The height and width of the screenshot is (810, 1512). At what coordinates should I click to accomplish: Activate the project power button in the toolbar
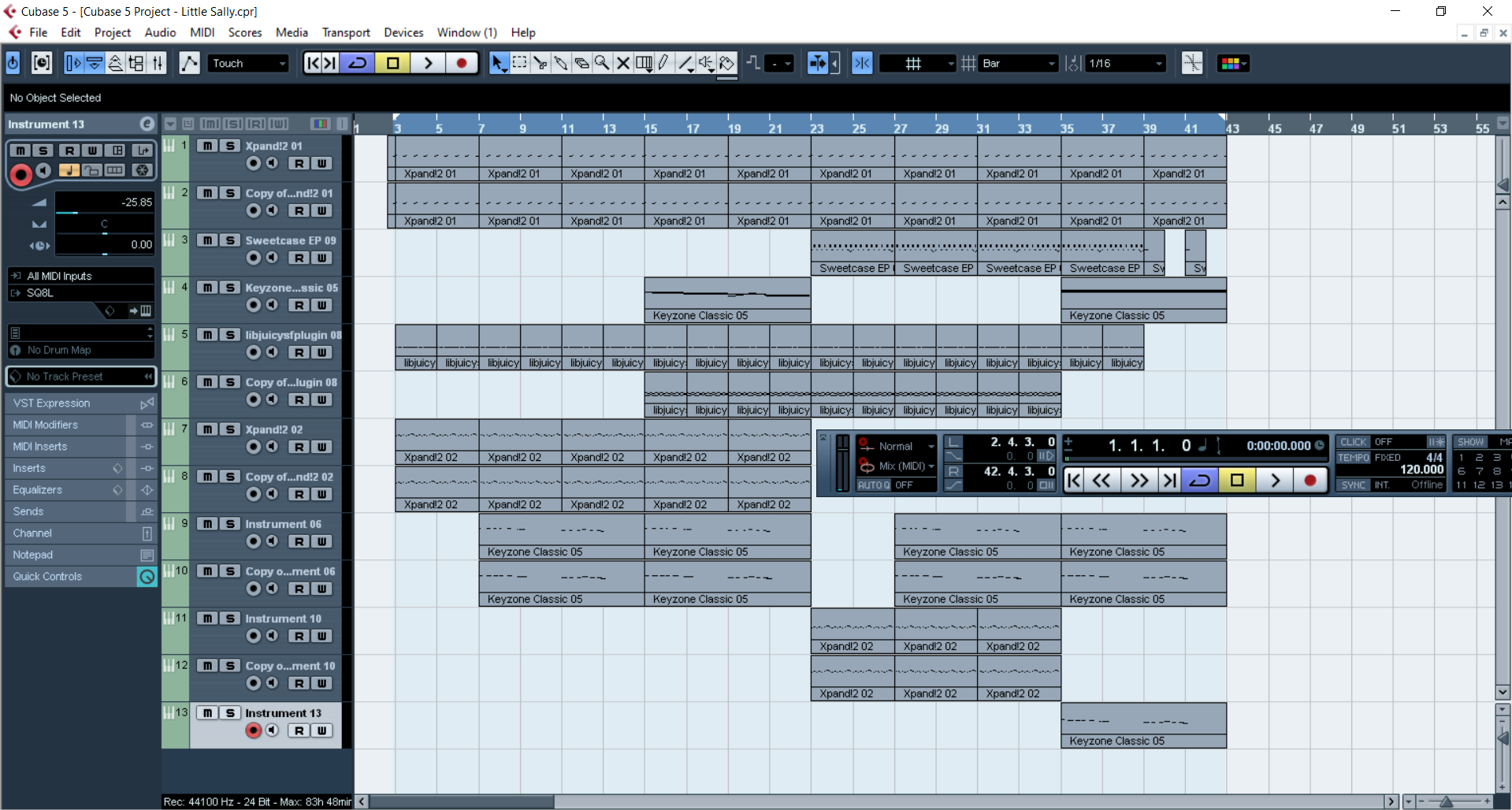point(13,63)
